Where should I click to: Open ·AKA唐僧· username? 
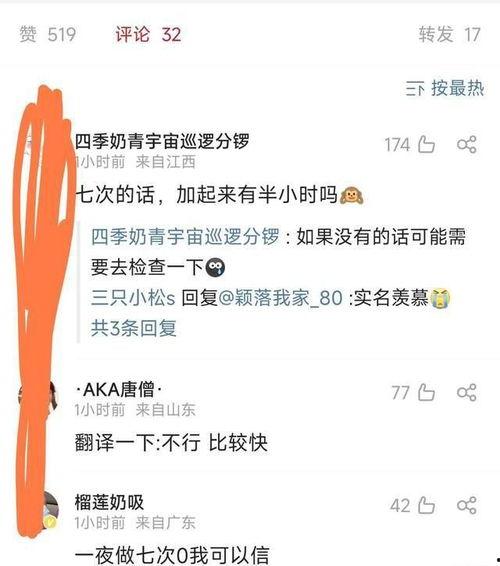[118, 389]
